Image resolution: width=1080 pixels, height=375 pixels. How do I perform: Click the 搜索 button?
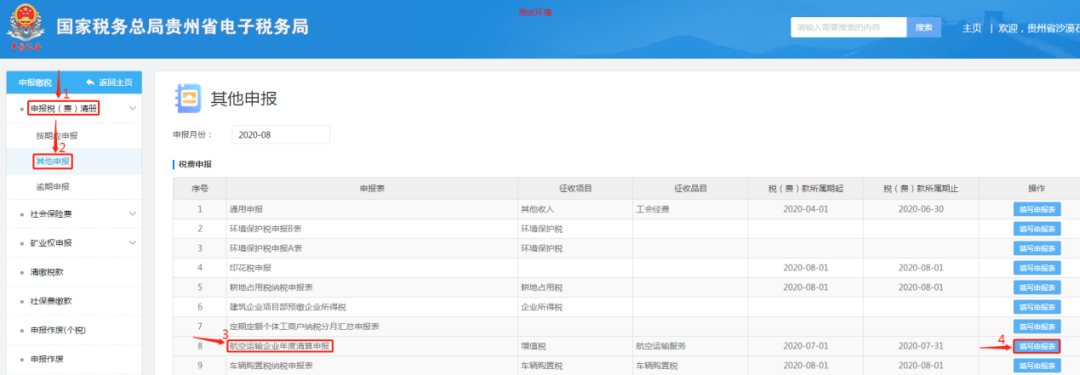[x=924, y=28]
